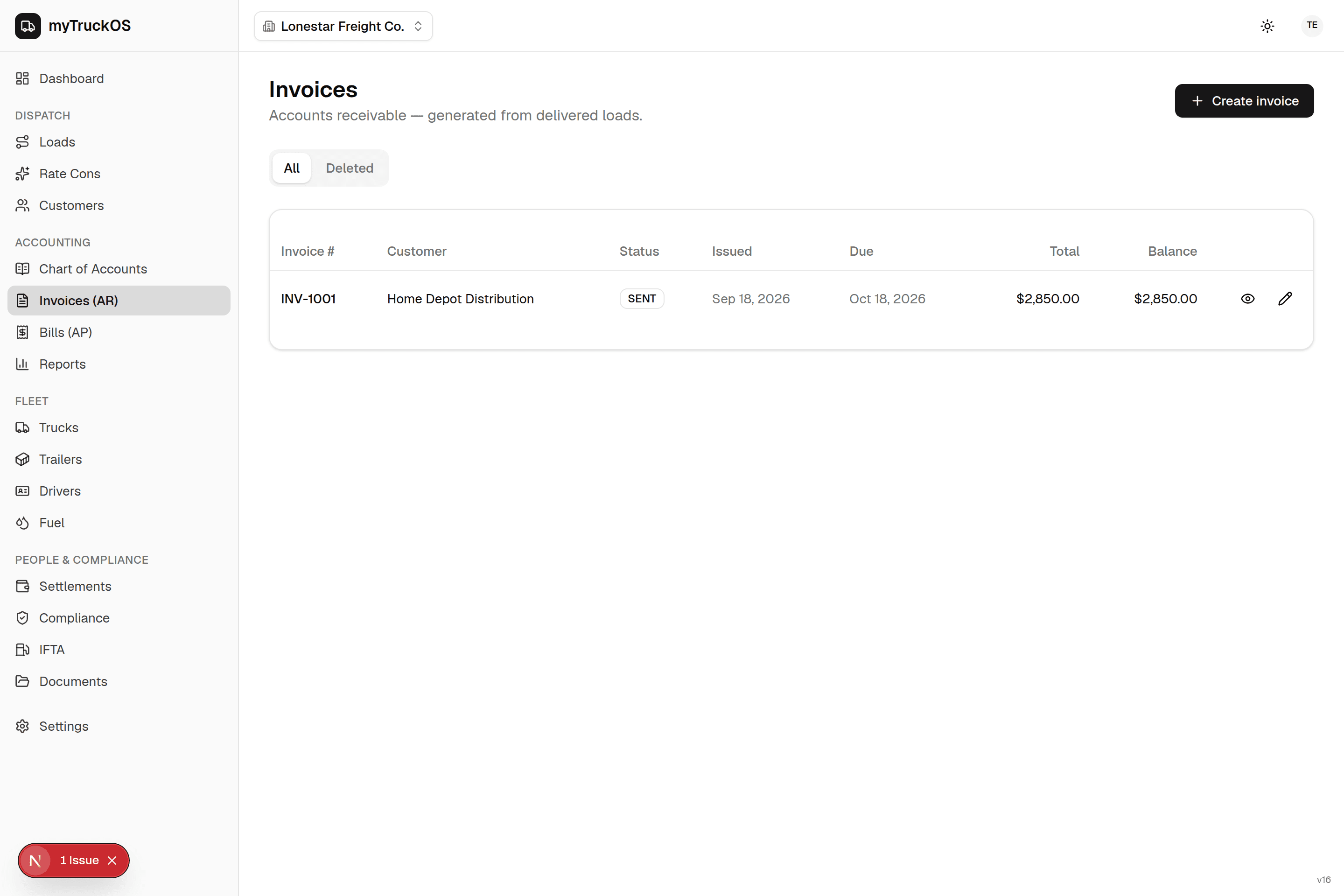Click the Compliance shield icon
Viewport: 1344px width, 896px height.
[22, 618]
